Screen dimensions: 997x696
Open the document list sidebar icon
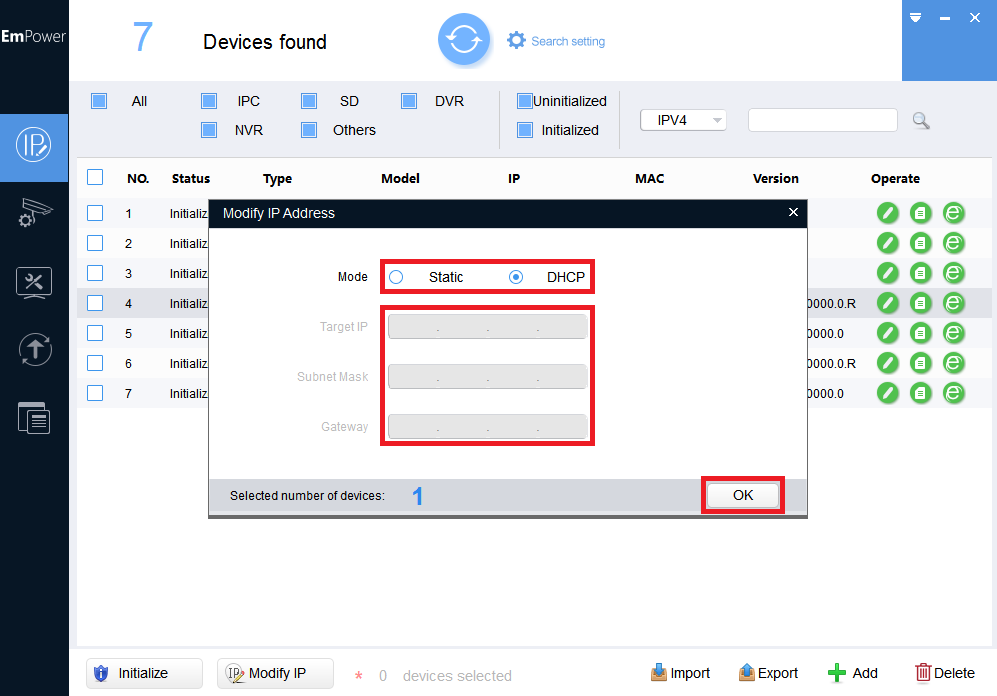(34, 418)
